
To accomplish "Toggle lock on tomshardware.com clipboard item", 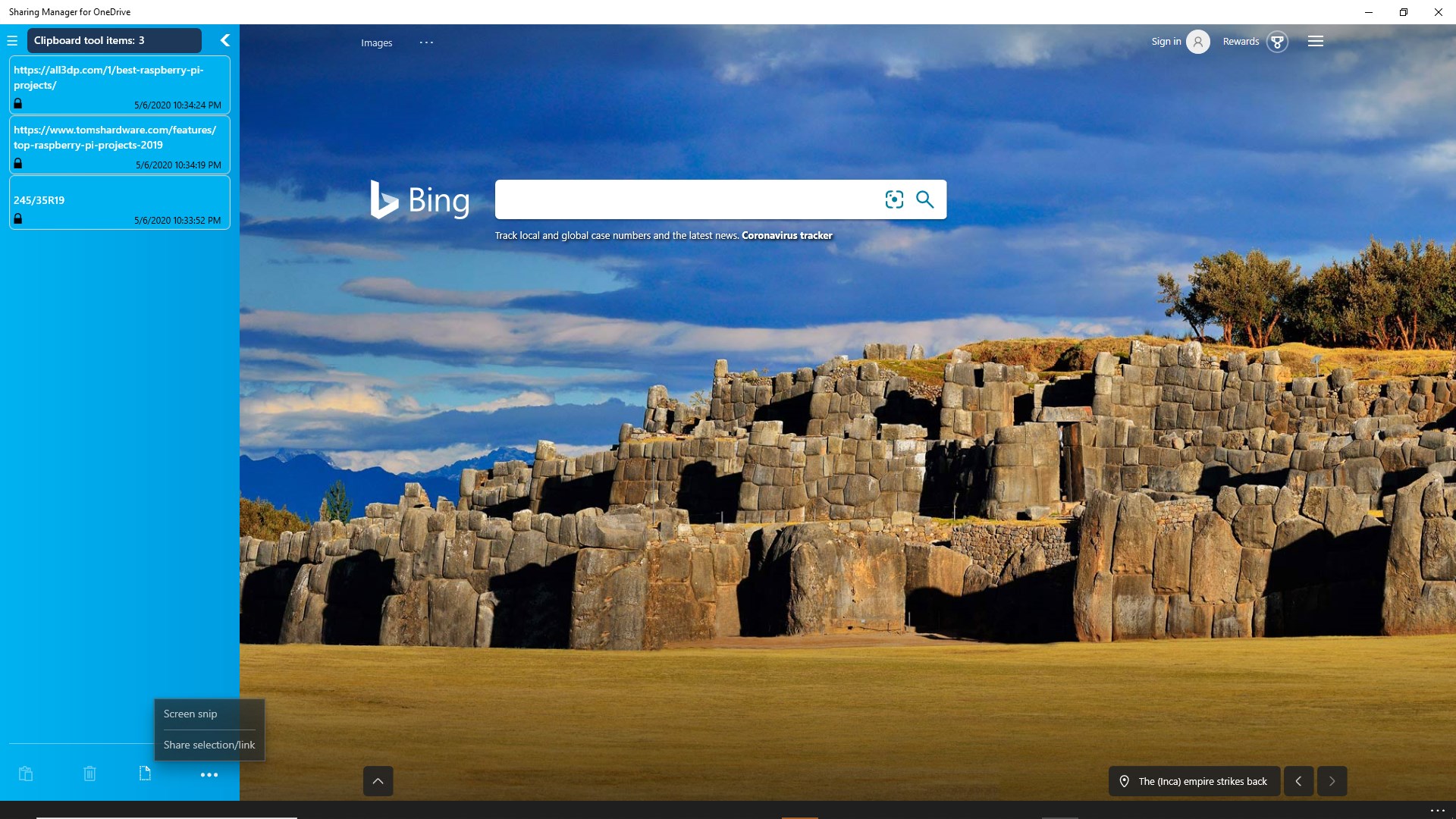I will pos(18,164).
